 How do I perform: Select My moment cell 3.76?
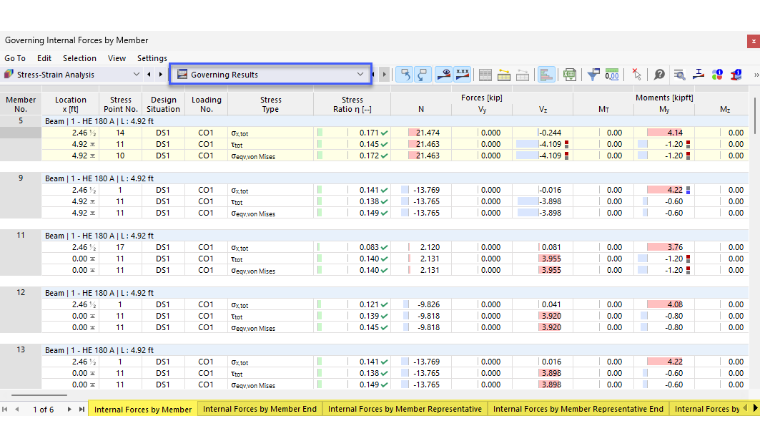(664, 247)
